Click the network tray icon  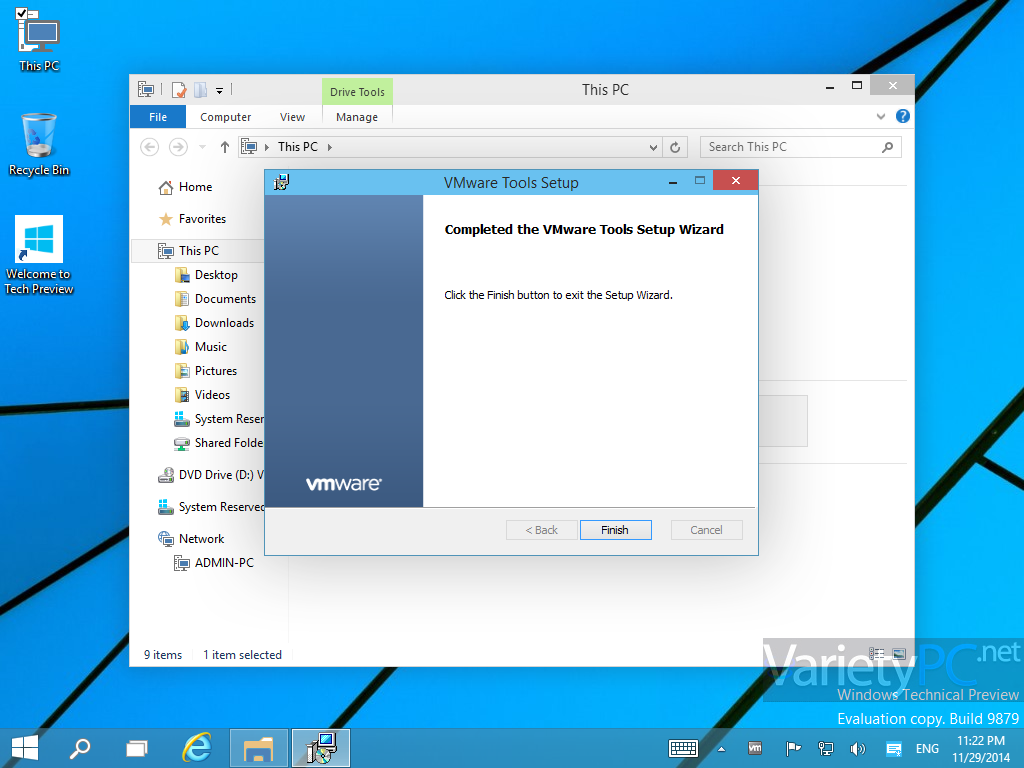[825, 748]
